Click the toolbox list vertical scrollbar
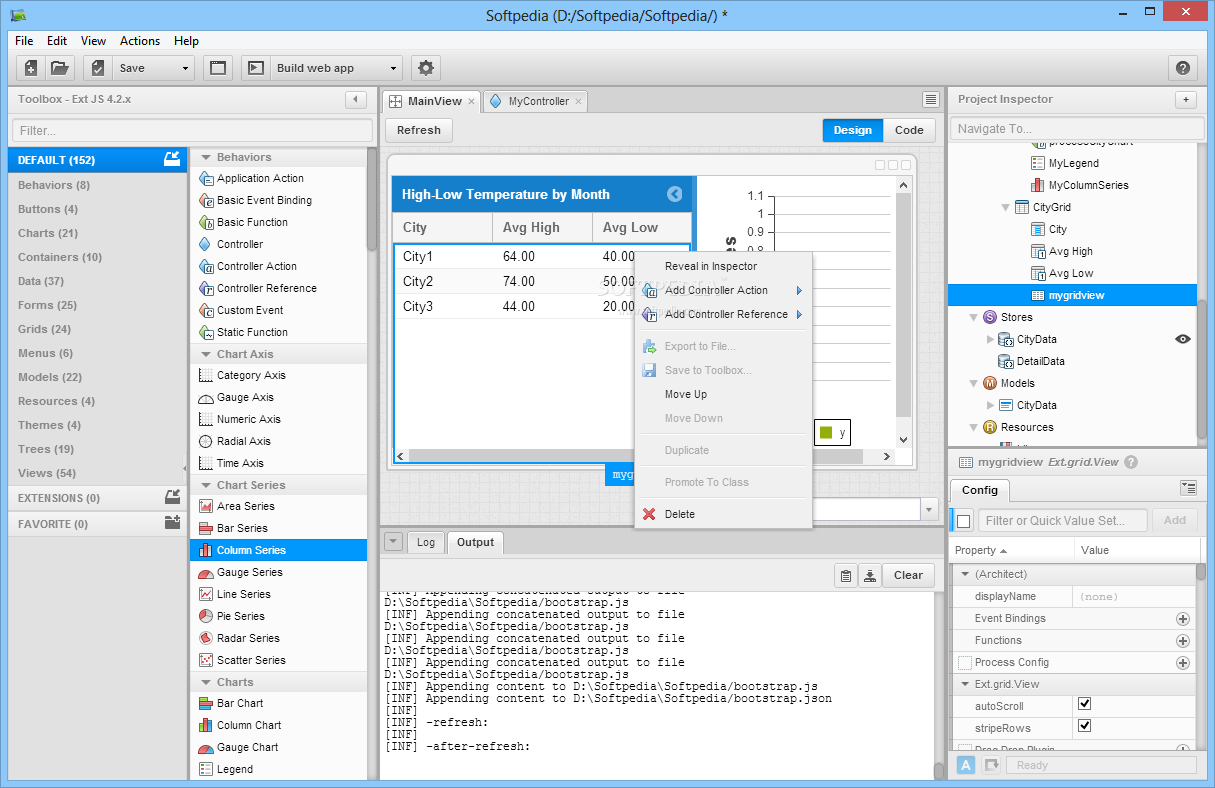 tap(373, 200)
